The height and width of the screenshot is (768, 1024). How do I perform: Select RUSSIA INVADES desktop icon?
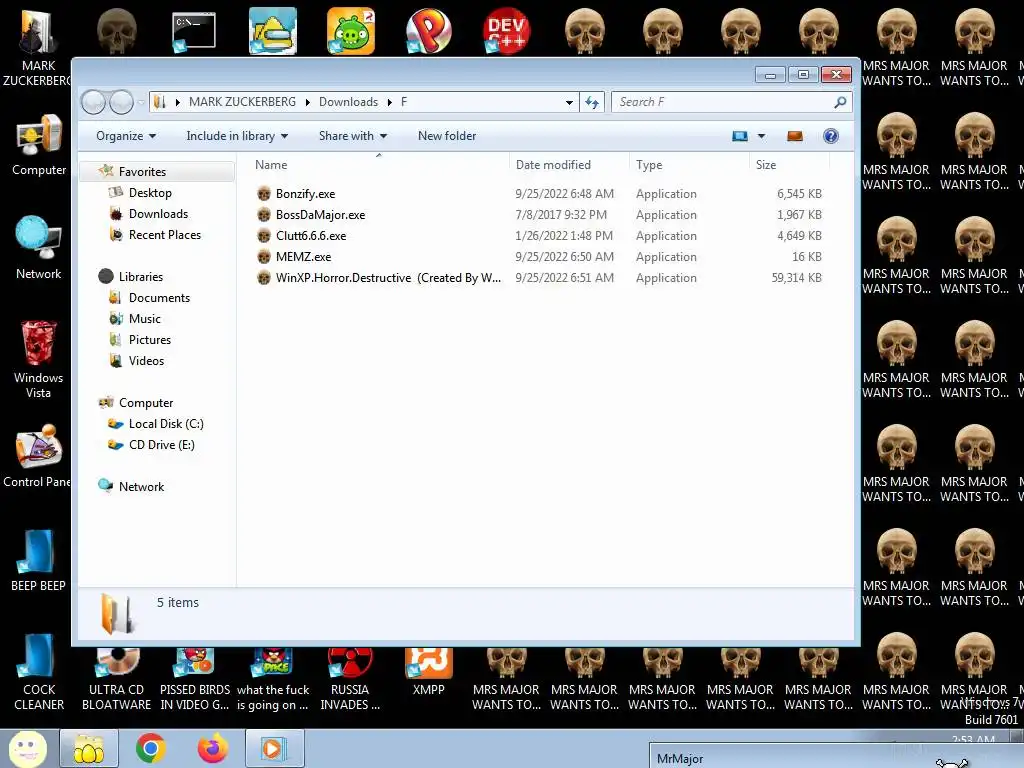[x=350, y=679]
